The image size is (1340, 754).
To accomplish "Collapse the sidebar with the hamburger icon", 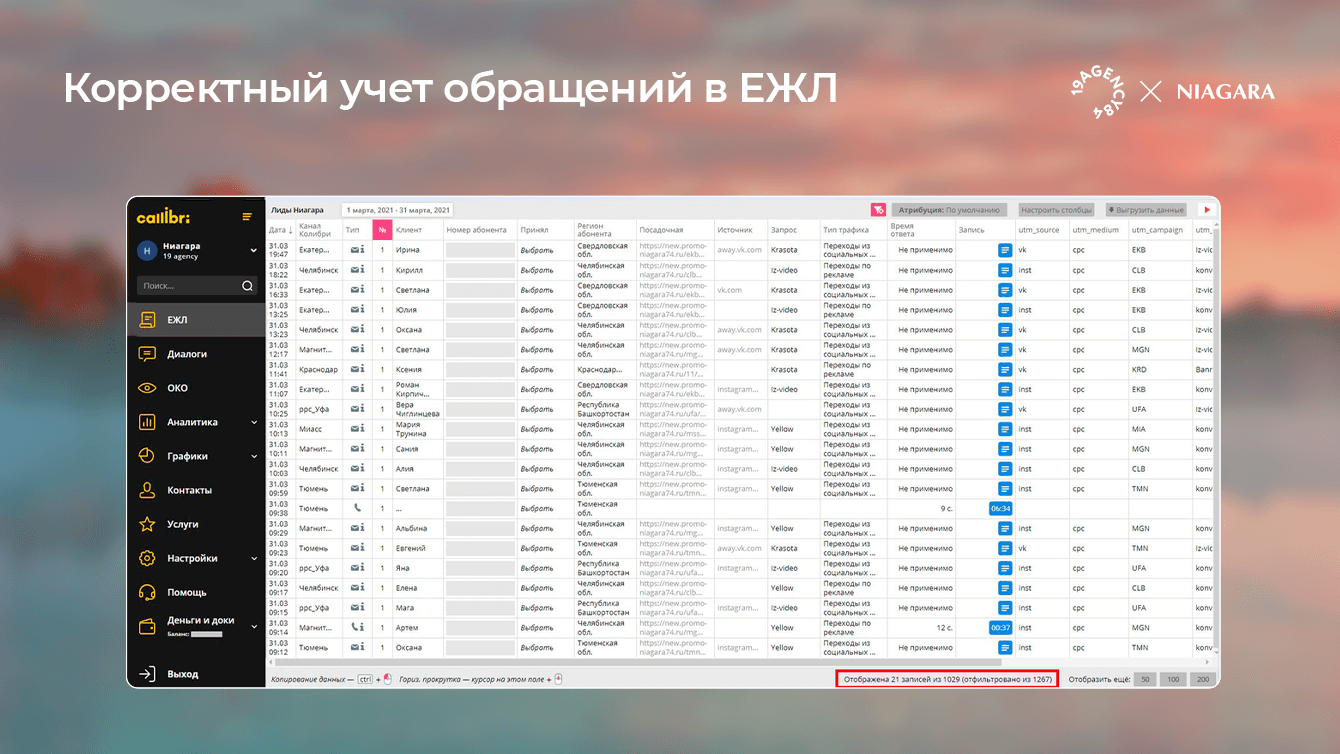I will (247, 217).
